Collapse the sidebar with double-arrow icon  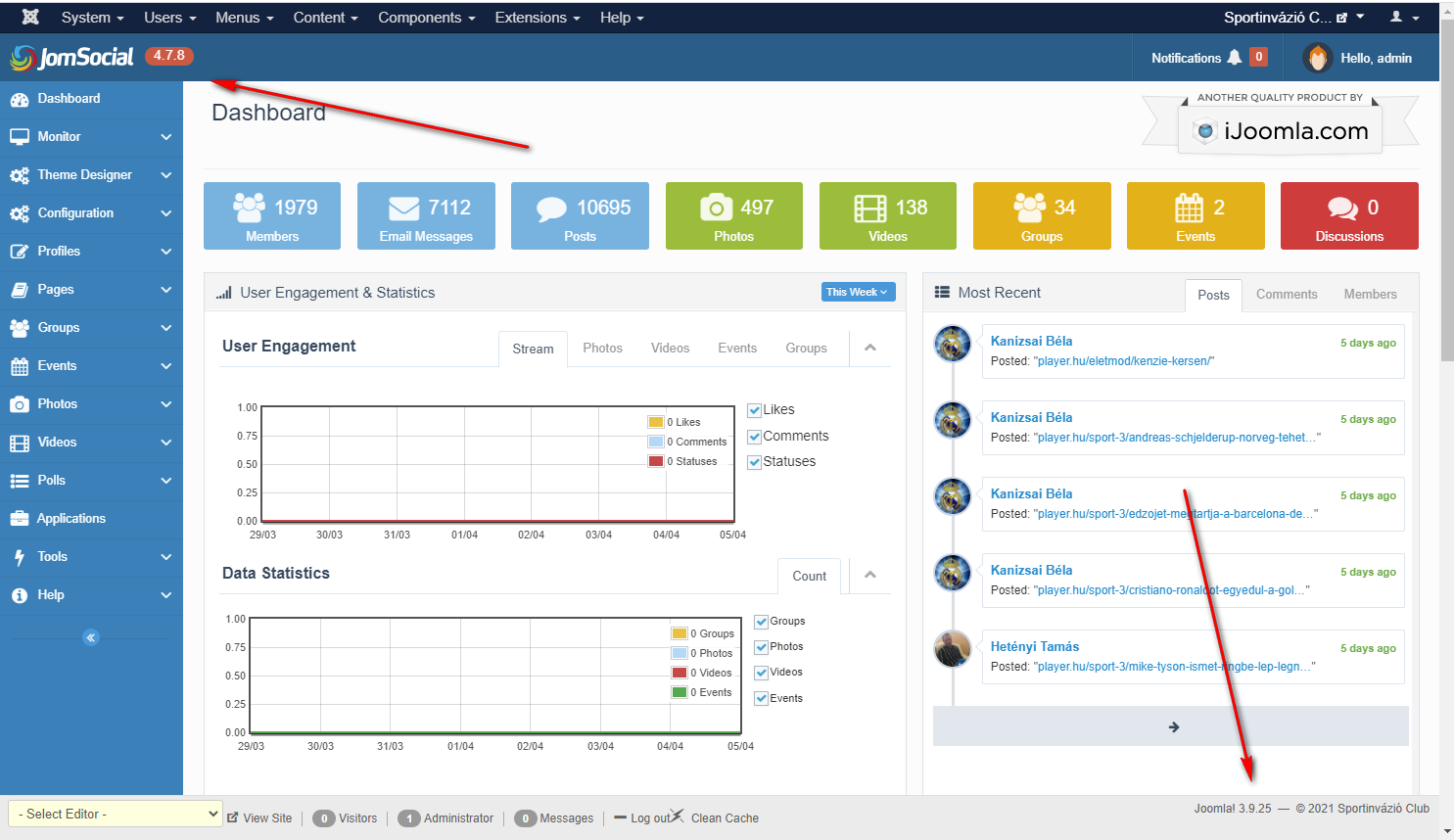(91, 637)
